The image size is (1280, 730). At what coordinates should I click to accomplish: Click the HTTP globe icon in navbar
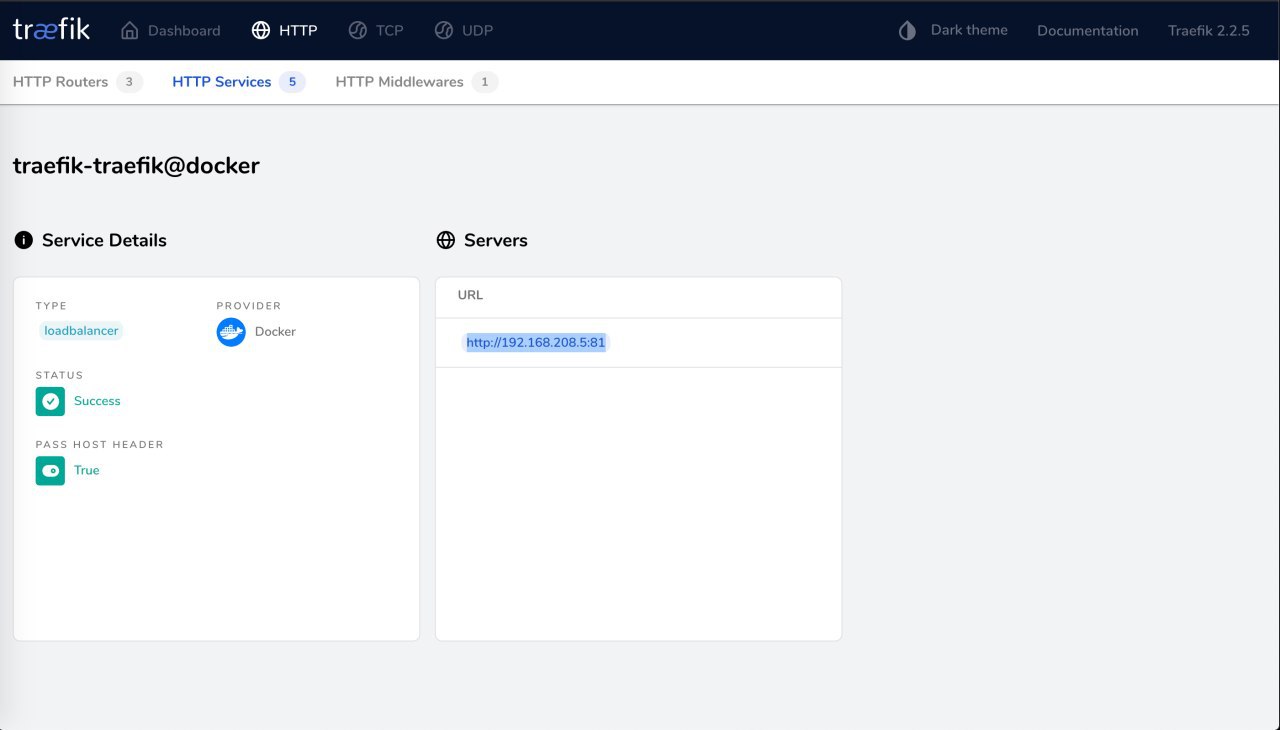tap(261, 30)
